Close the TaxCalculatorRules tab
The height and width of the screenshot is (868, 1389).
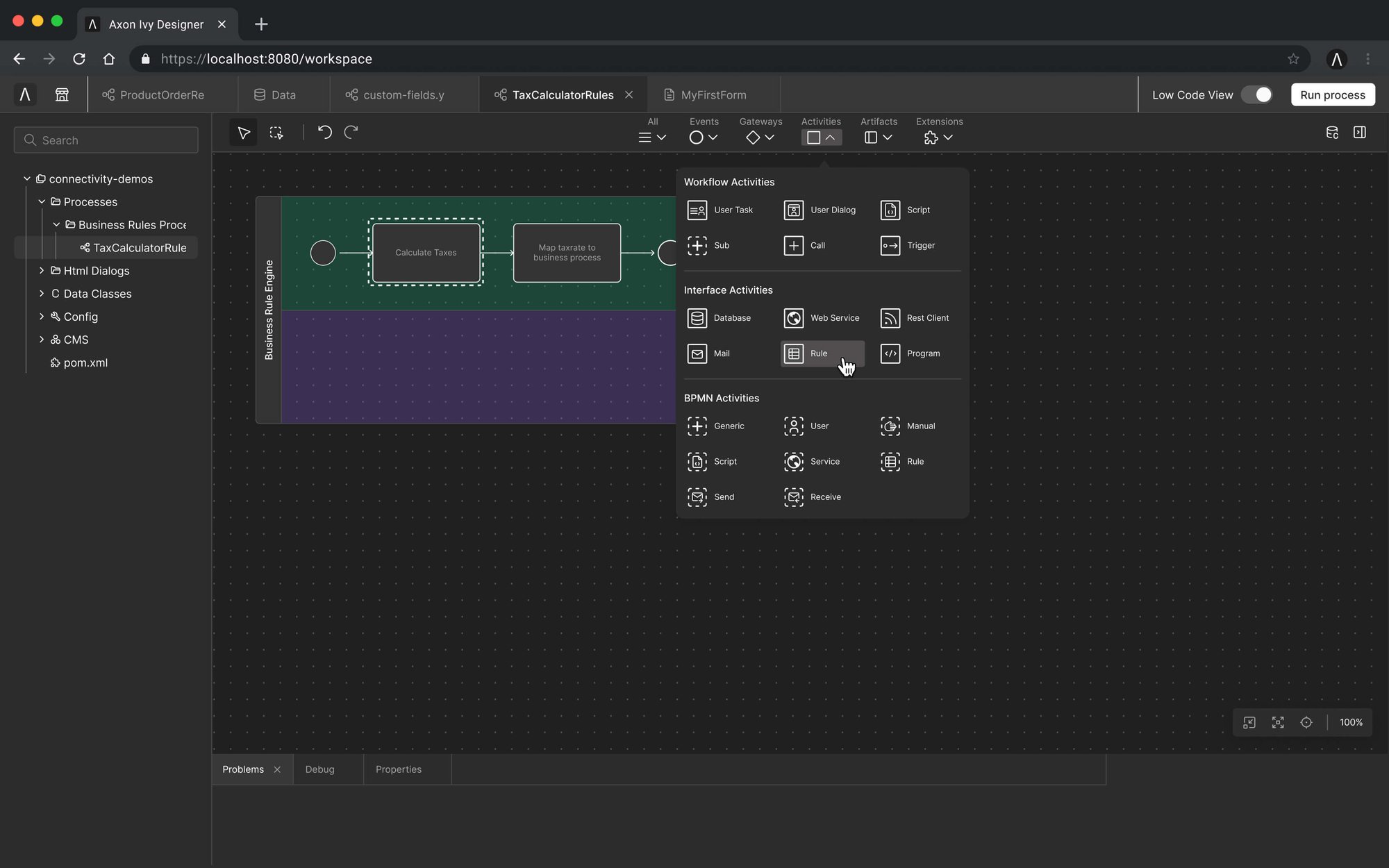tap(629, 94)
